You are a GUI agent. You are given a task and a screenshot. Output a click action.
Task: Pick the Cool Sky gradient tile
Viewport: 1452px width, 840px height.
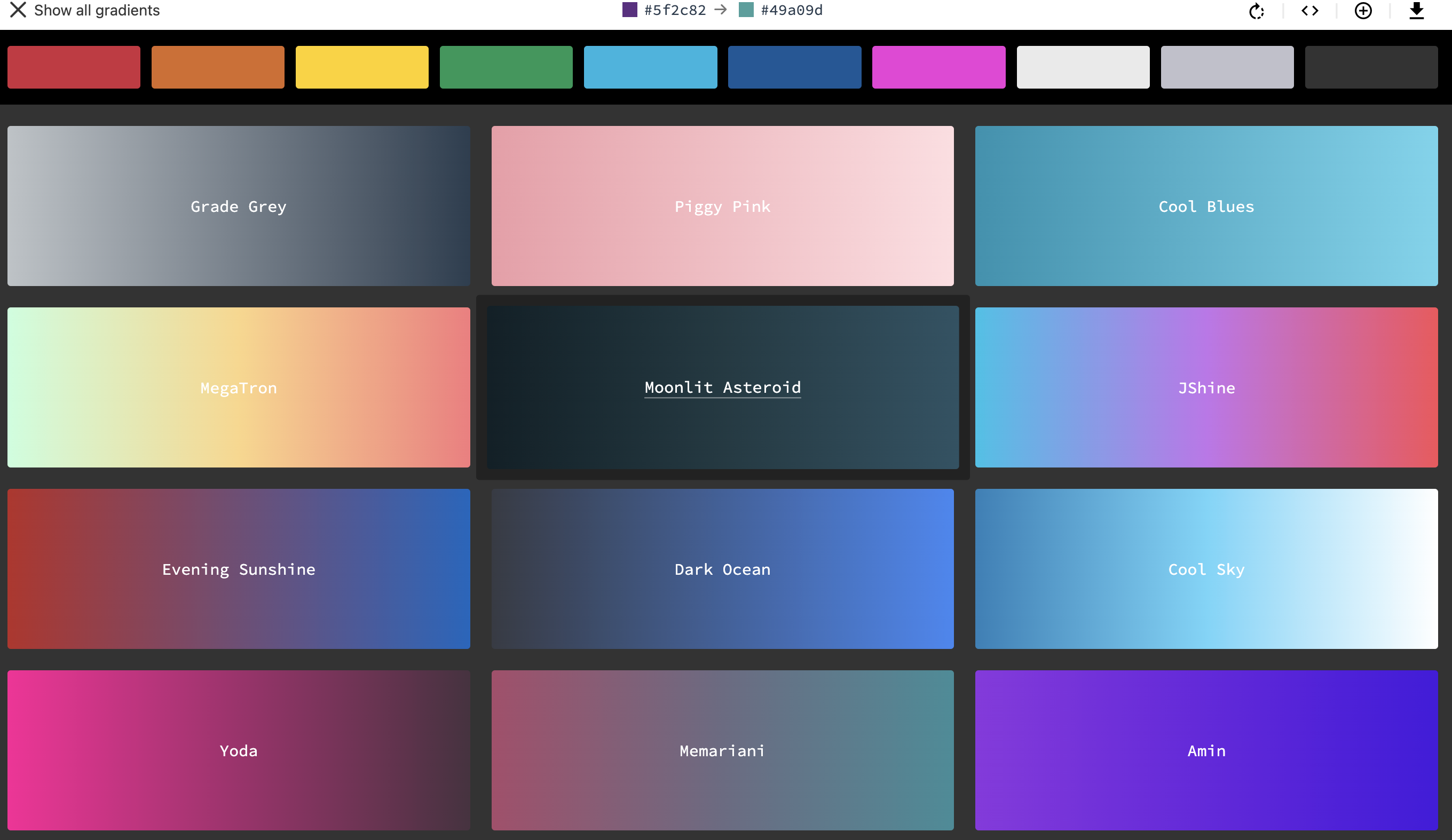coord(1206,569)
